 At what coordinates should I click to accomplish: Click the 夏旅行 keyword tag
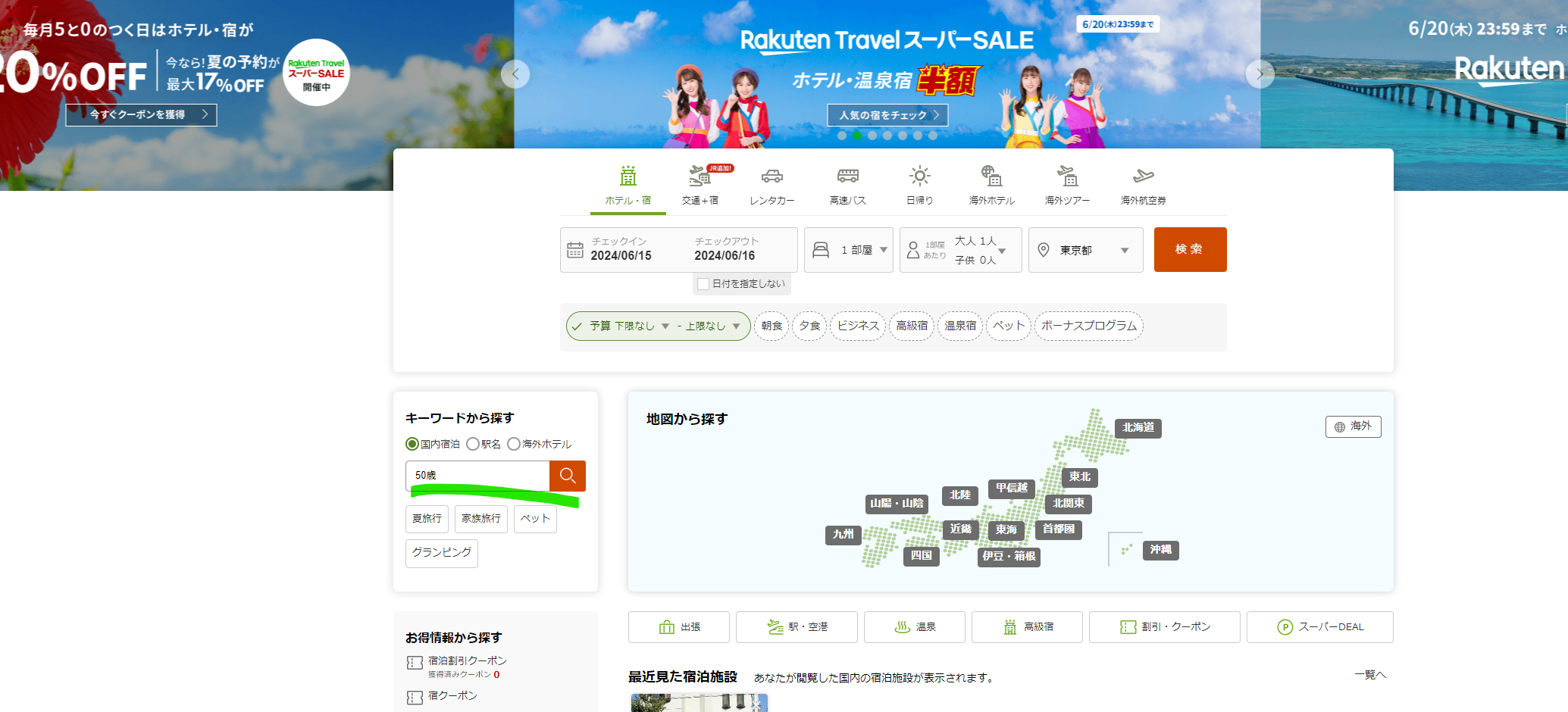click(427, 519)
